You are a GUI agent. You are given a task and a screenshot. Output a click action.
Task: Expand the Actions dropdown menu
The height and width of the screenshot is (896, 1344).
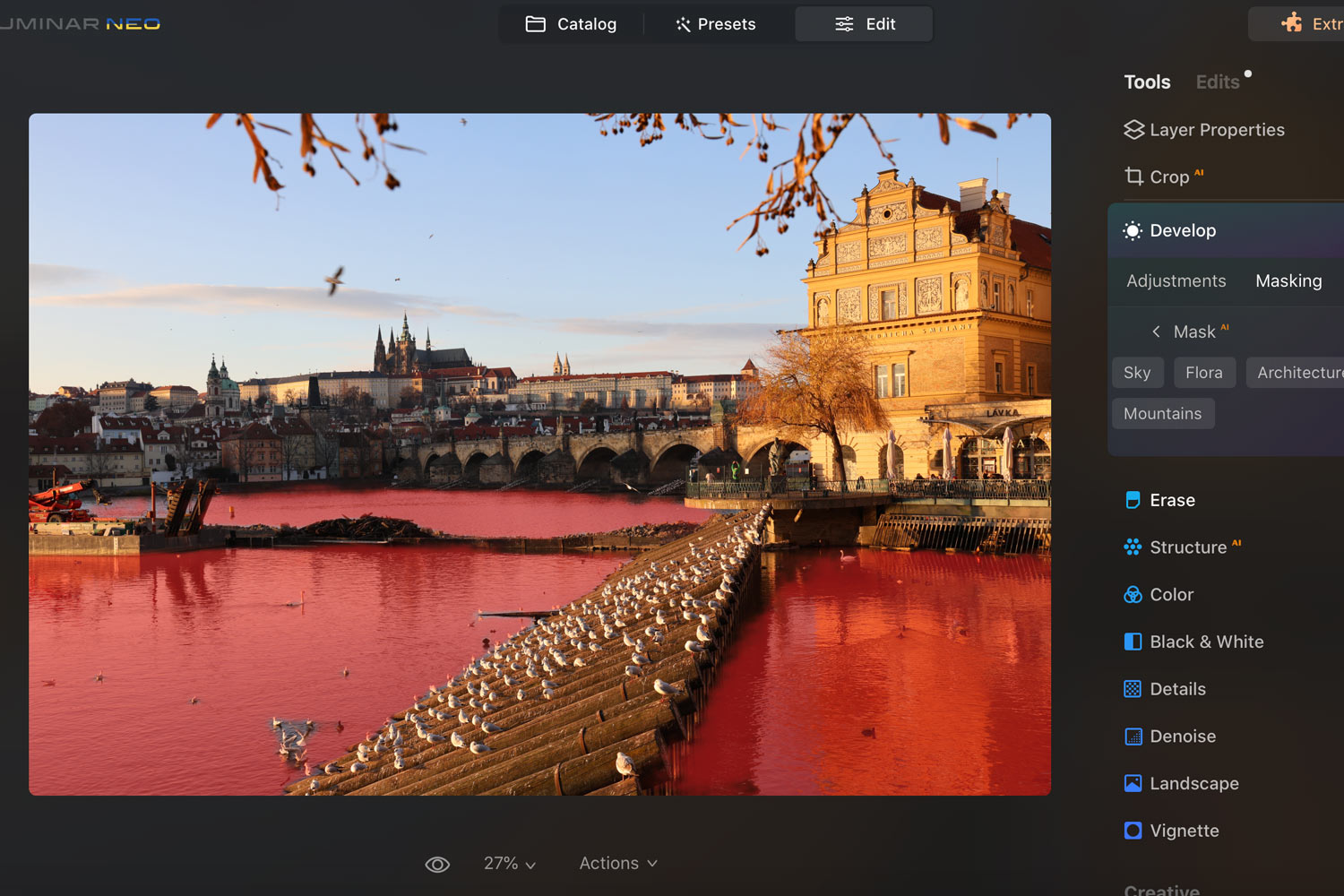coord(618,864)
